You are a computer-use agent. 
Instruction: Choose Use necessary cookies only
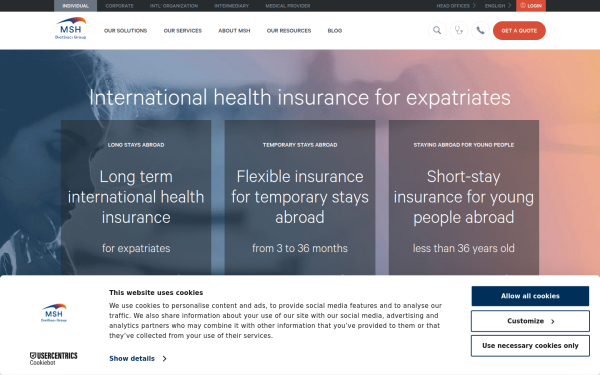click(x=530, y=346)
